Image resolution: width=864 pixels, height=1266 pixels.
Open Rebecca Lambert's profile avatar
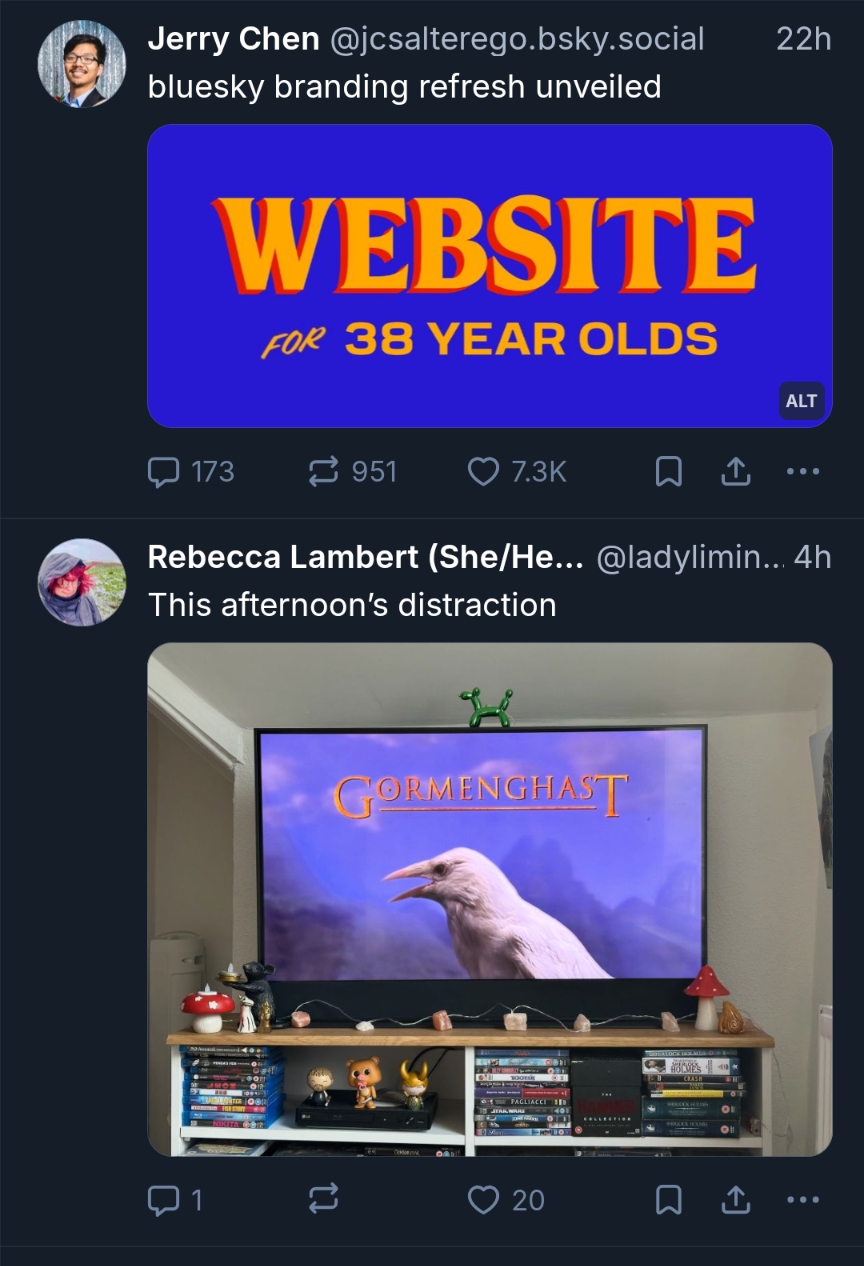tap(82, 582)
